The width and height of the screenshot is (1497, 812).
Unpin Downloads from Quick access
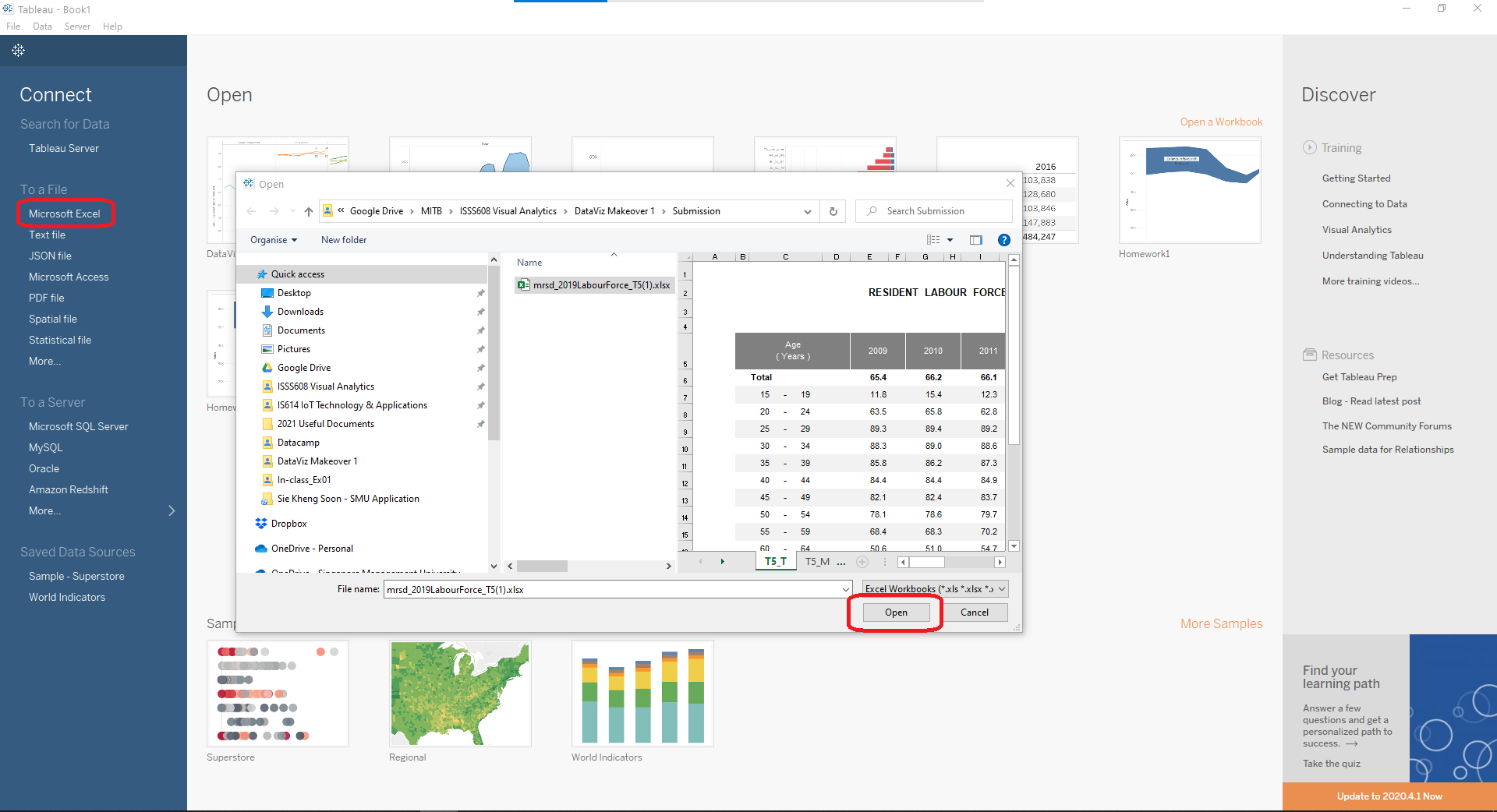(480, 311)
